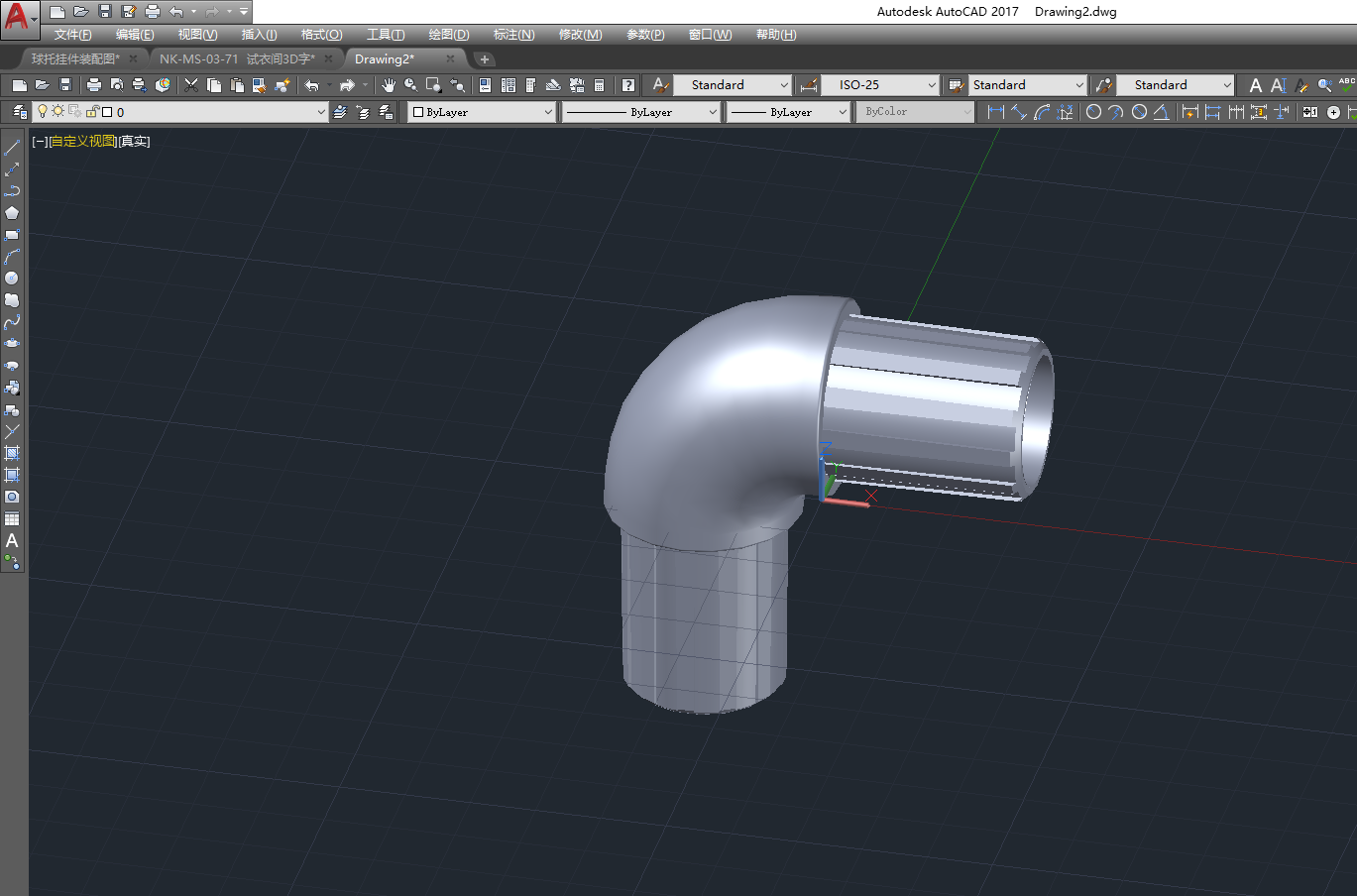Open the 标注(N) menu
The width and height of the screenshot is (1357, 896).
coord(514,35)
